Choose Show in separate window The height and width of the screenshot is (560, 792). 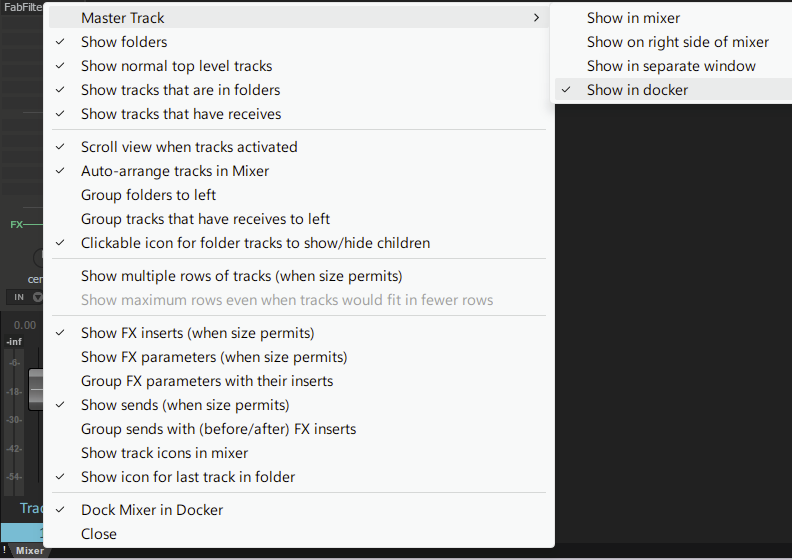[671, 66]
